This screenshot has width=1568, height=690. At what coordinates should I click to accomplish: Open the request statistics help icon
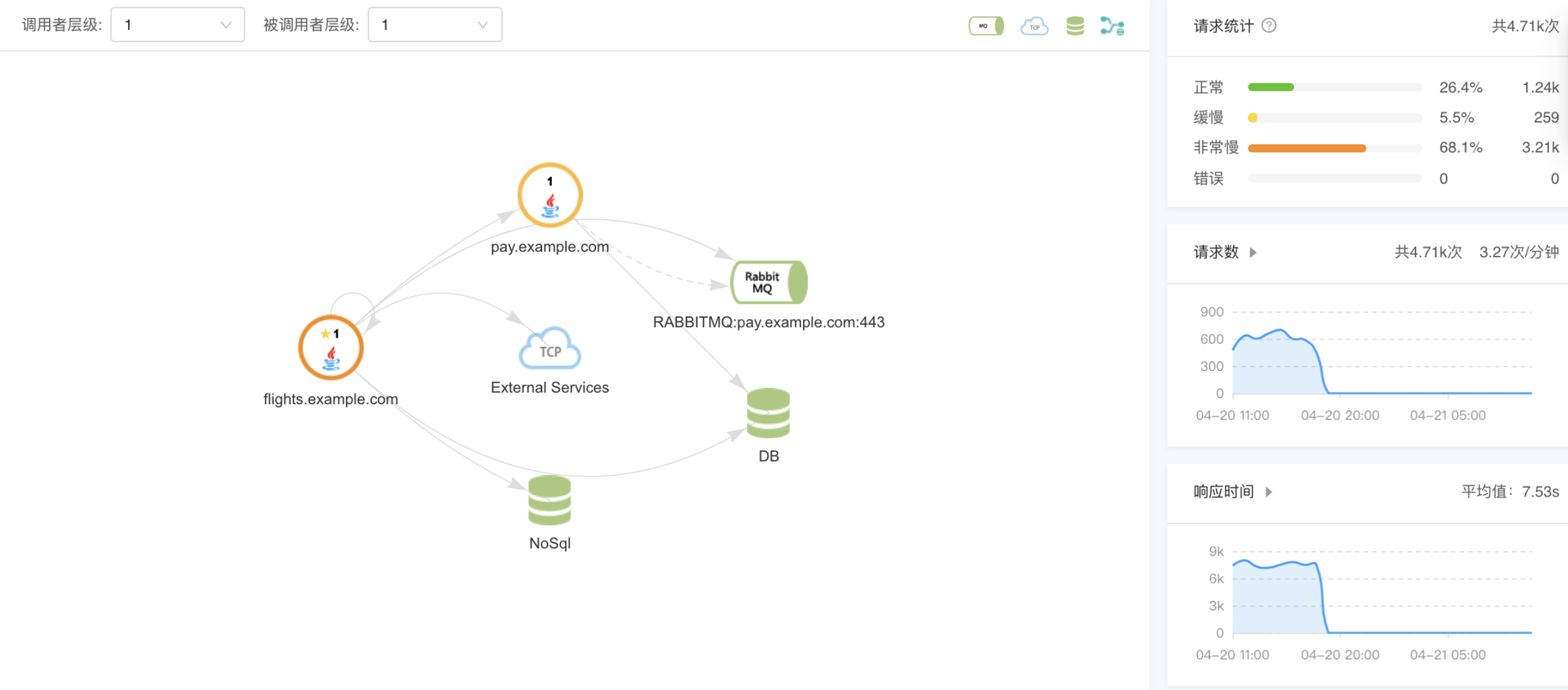tap(1269, 26)
